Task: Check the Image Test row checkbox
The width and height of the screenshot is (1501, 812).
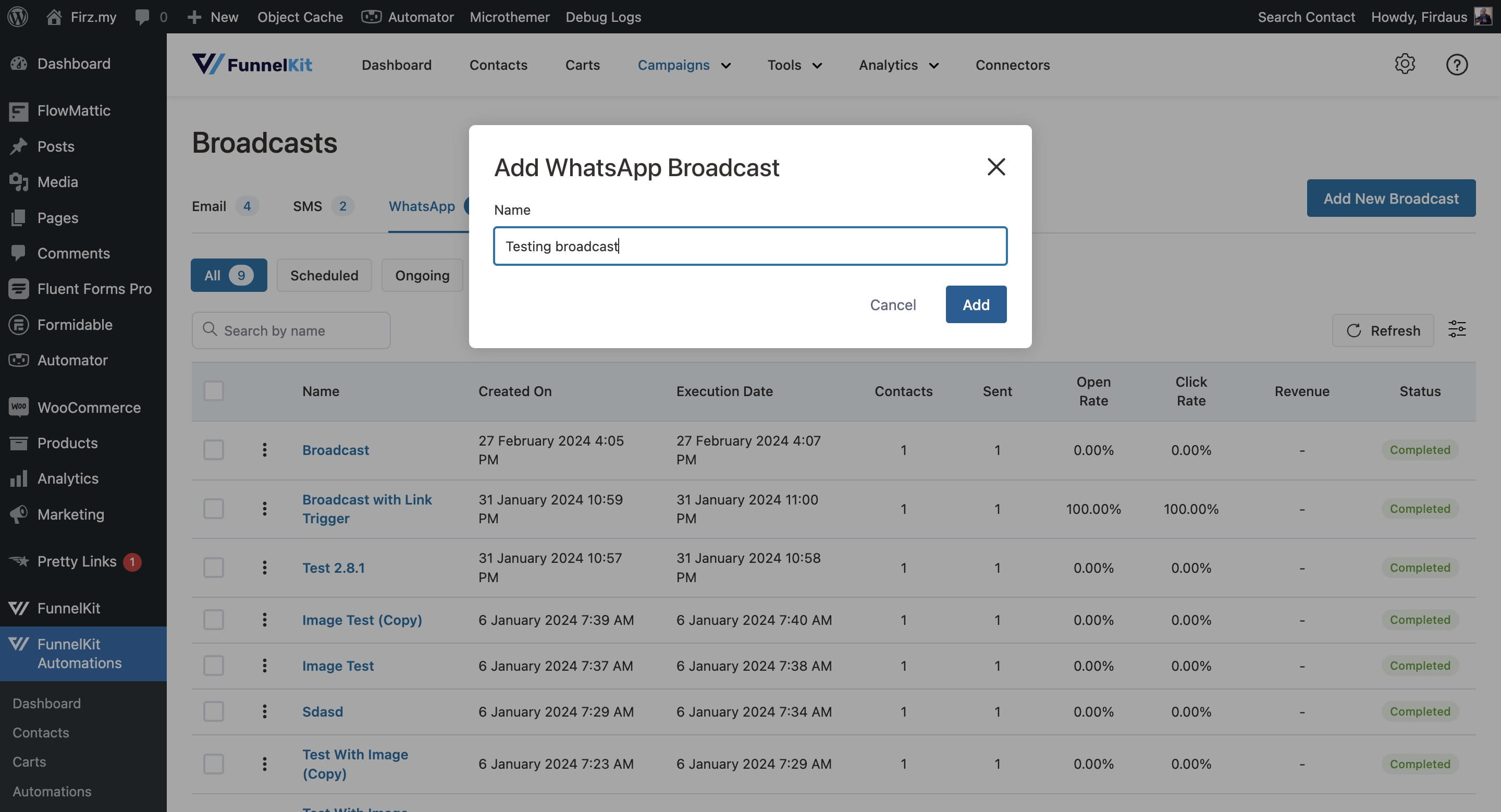Action: pyautogui.click(x=214, y=665)
